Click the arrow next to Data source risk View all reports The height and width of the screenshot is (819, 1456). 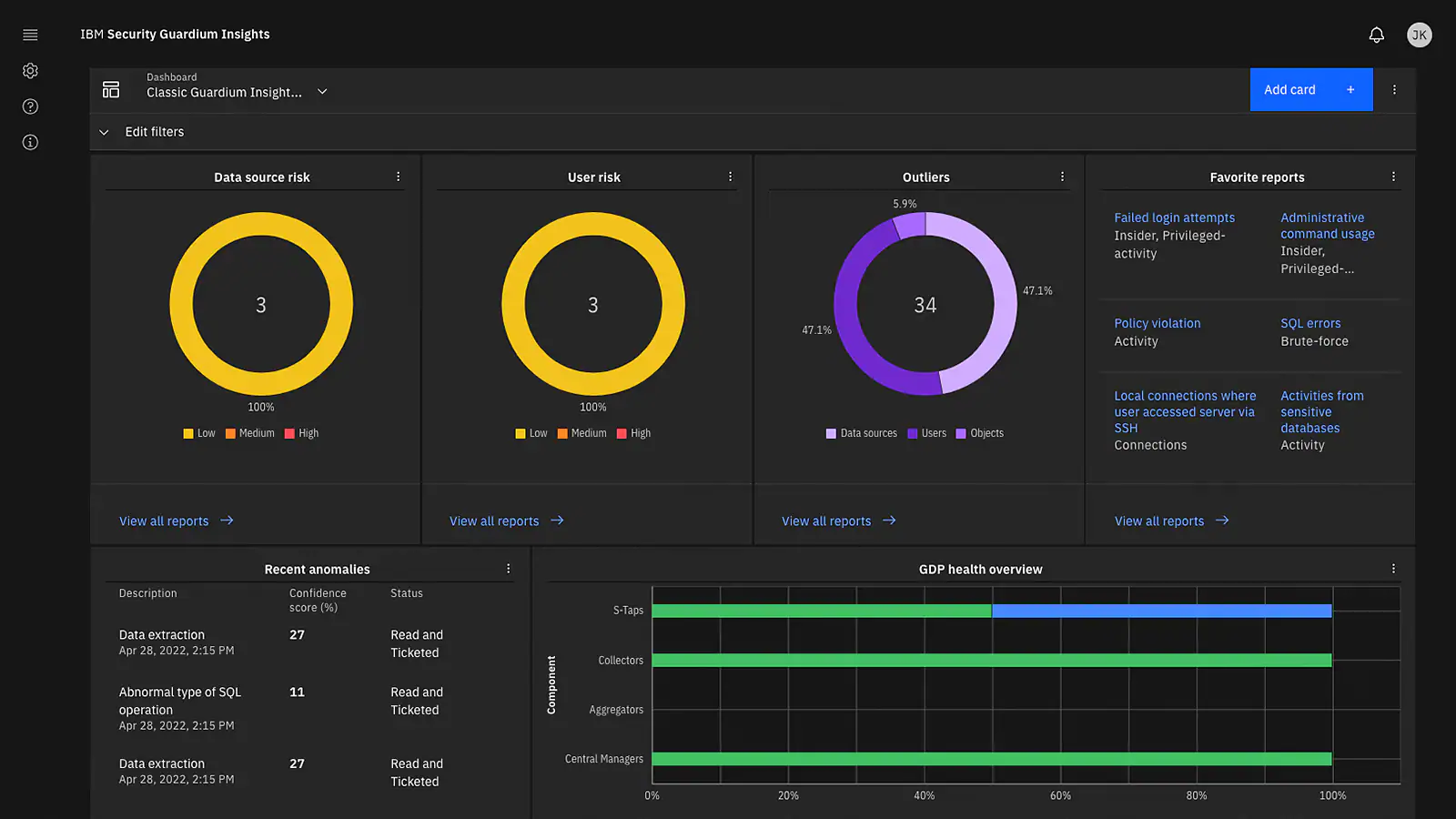[227, 521]
